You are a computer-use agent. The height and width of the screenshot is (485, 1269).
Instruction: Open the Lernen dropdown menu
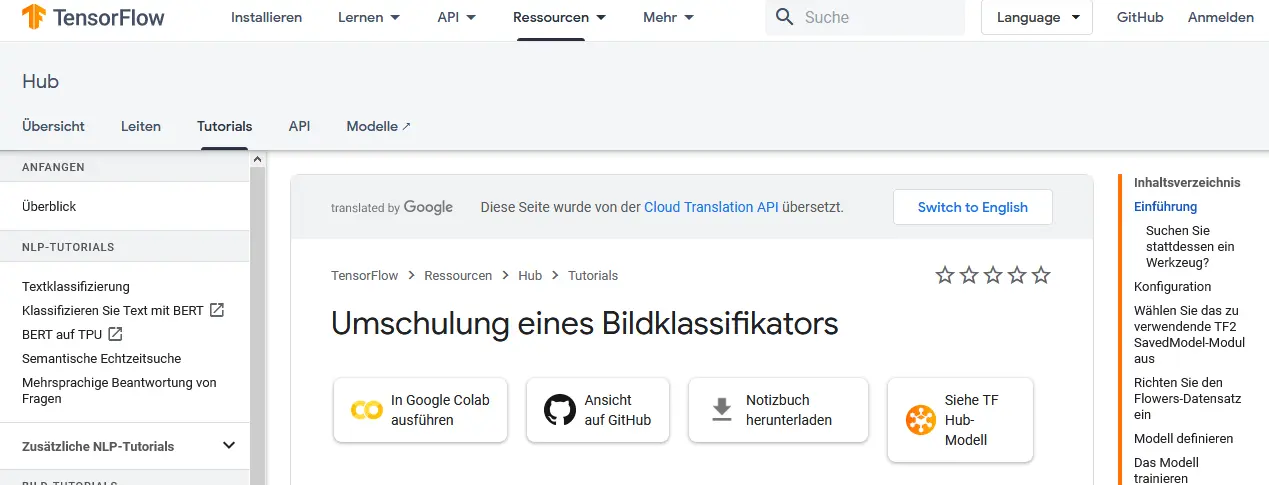tap(369, 17)
